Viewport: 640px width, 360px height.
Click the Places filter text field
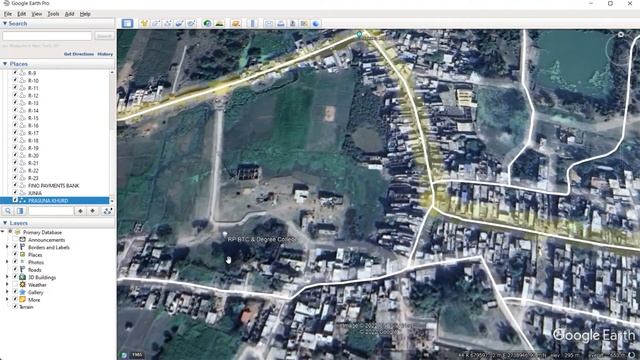[x=51, y=211]
